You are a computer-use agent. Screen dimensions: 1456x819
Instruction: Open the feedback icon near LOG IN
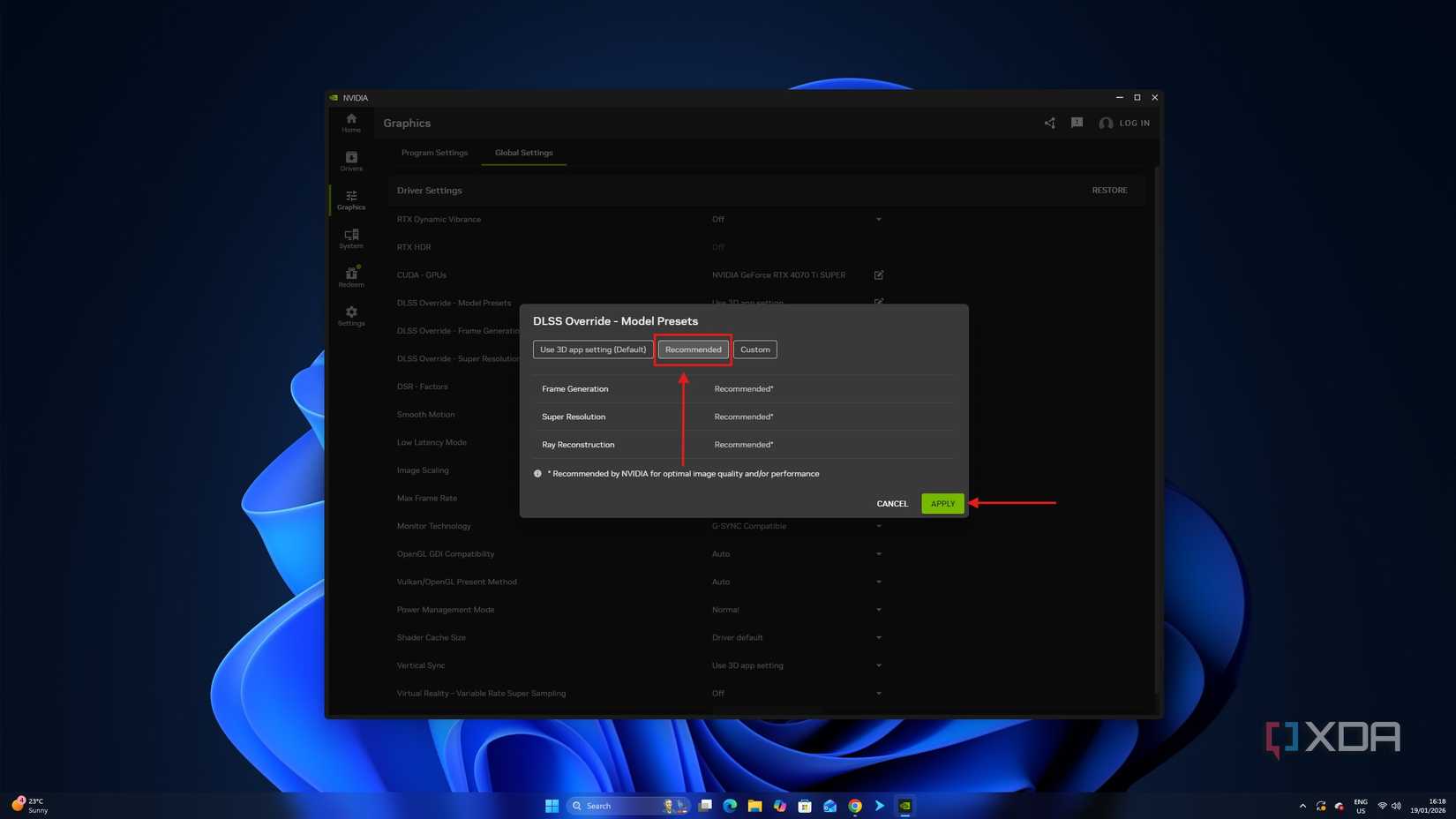coord(1077,123)
